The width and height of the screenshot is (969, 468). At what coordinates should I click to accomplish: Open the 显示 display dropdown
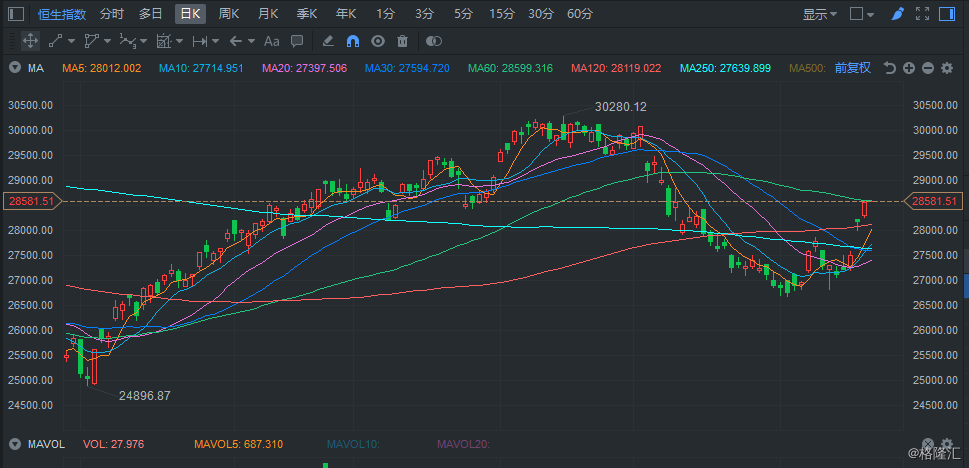pos(820,14)
